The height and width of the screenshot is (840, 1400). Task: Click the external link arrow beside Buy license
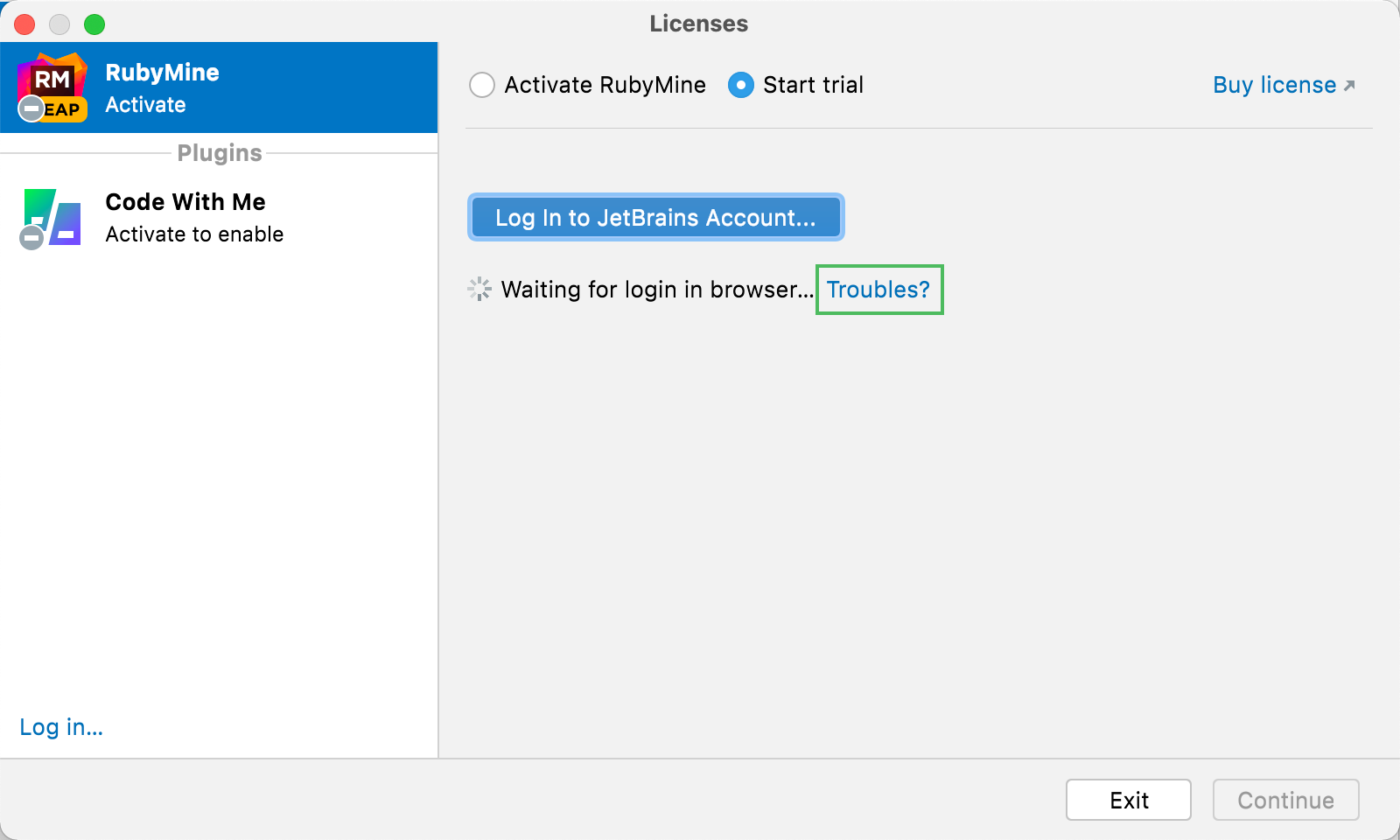[x=1348, y=84]
